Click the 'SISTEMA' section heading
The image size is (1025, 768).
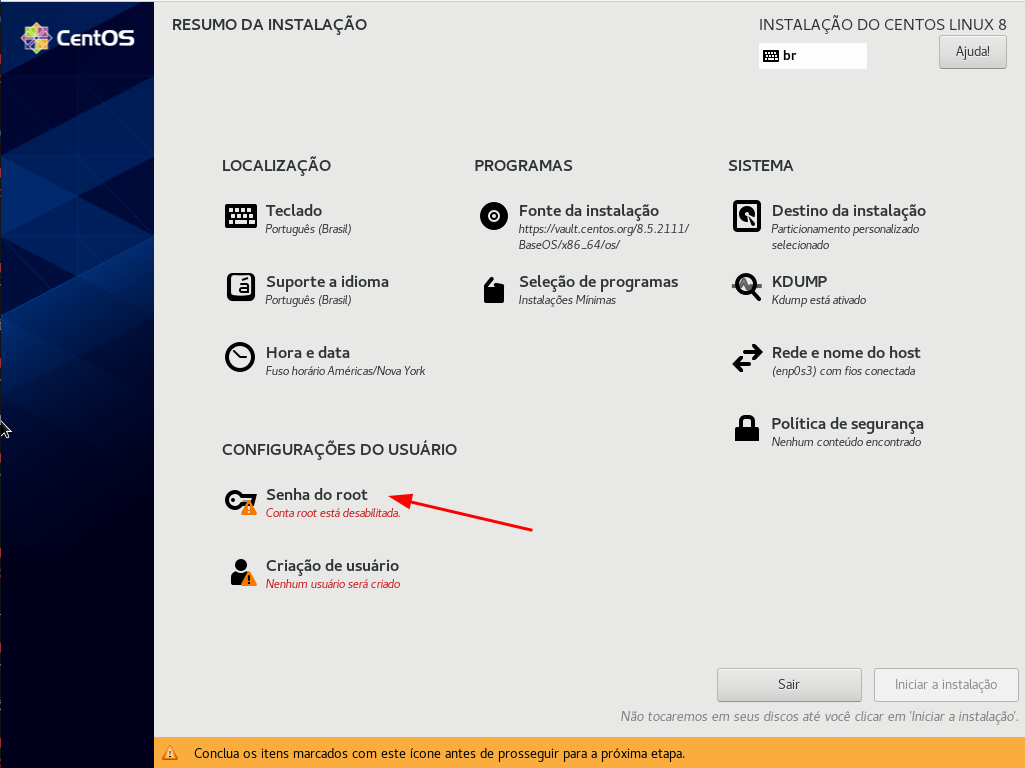click(x=760, y=166)
